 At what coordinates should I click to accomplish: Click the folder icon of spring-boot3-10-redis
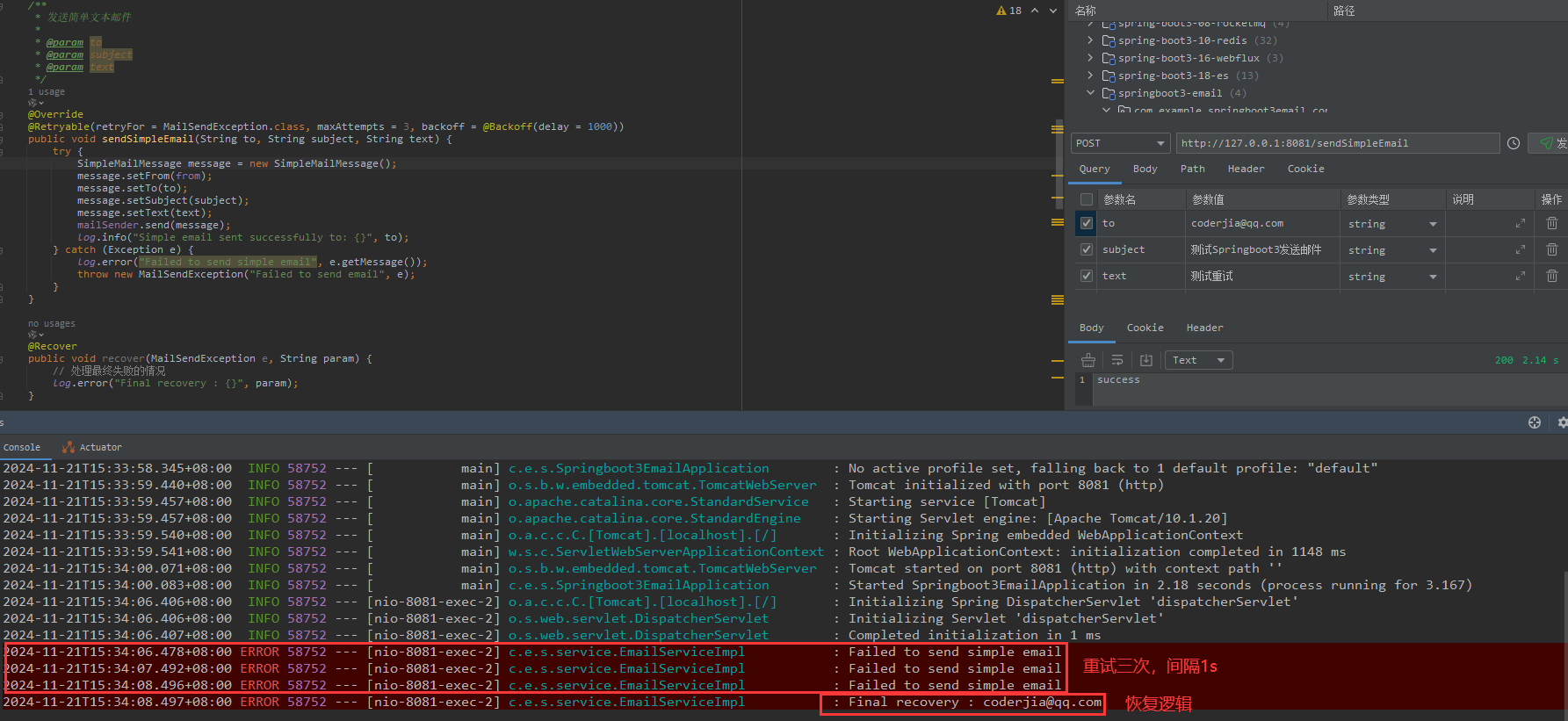(x=1109, y=40)
